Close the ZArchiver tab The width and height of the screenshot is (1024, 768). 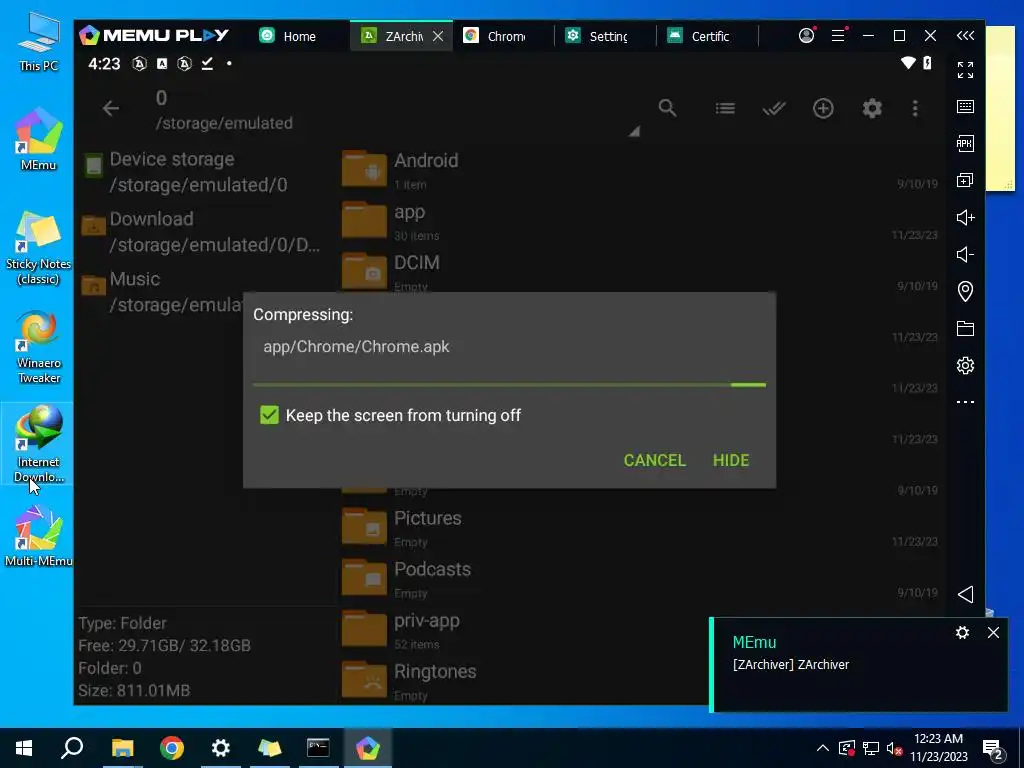click(x=438, y=37)
